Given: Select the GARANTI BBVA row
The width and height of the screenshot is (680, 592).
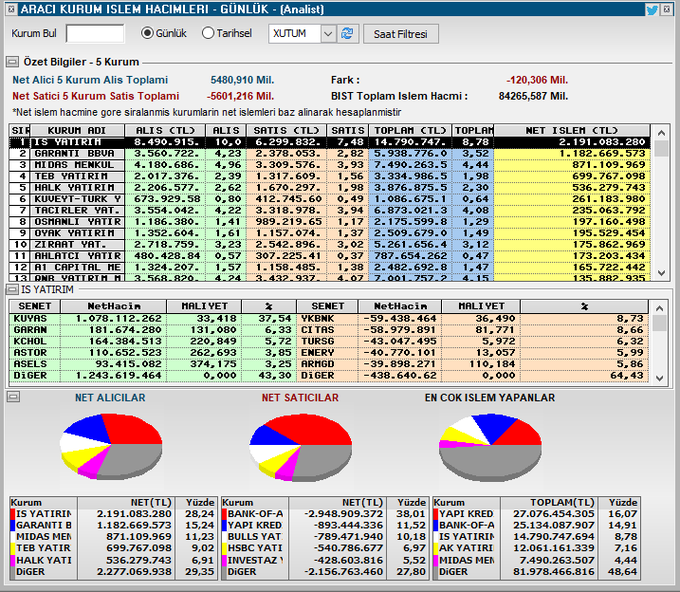Looking at the screenshot, I should [330, 154].
